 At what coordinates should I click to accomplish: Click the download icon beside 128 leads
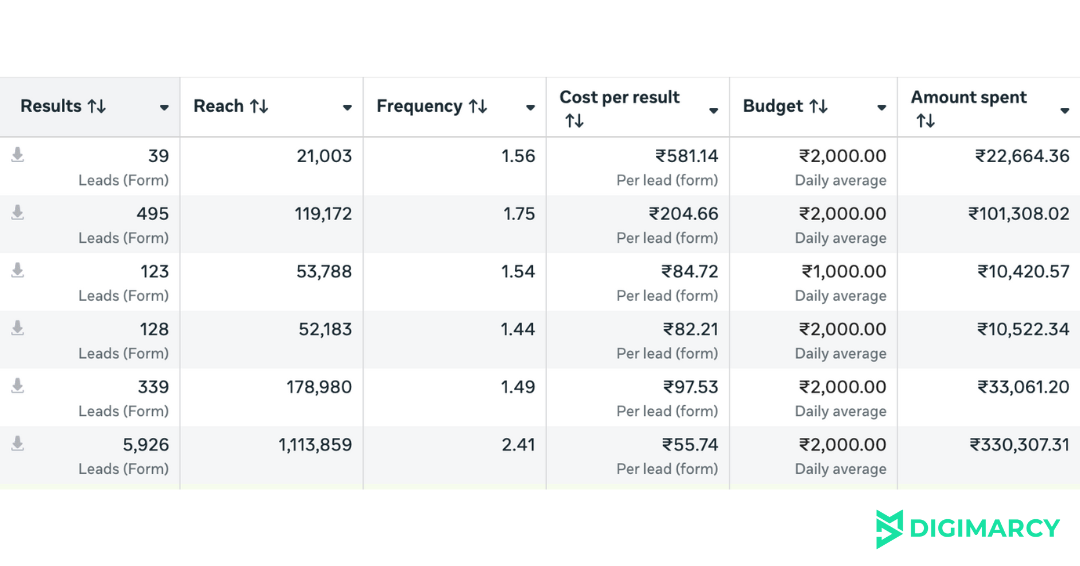tap(17, 329)
